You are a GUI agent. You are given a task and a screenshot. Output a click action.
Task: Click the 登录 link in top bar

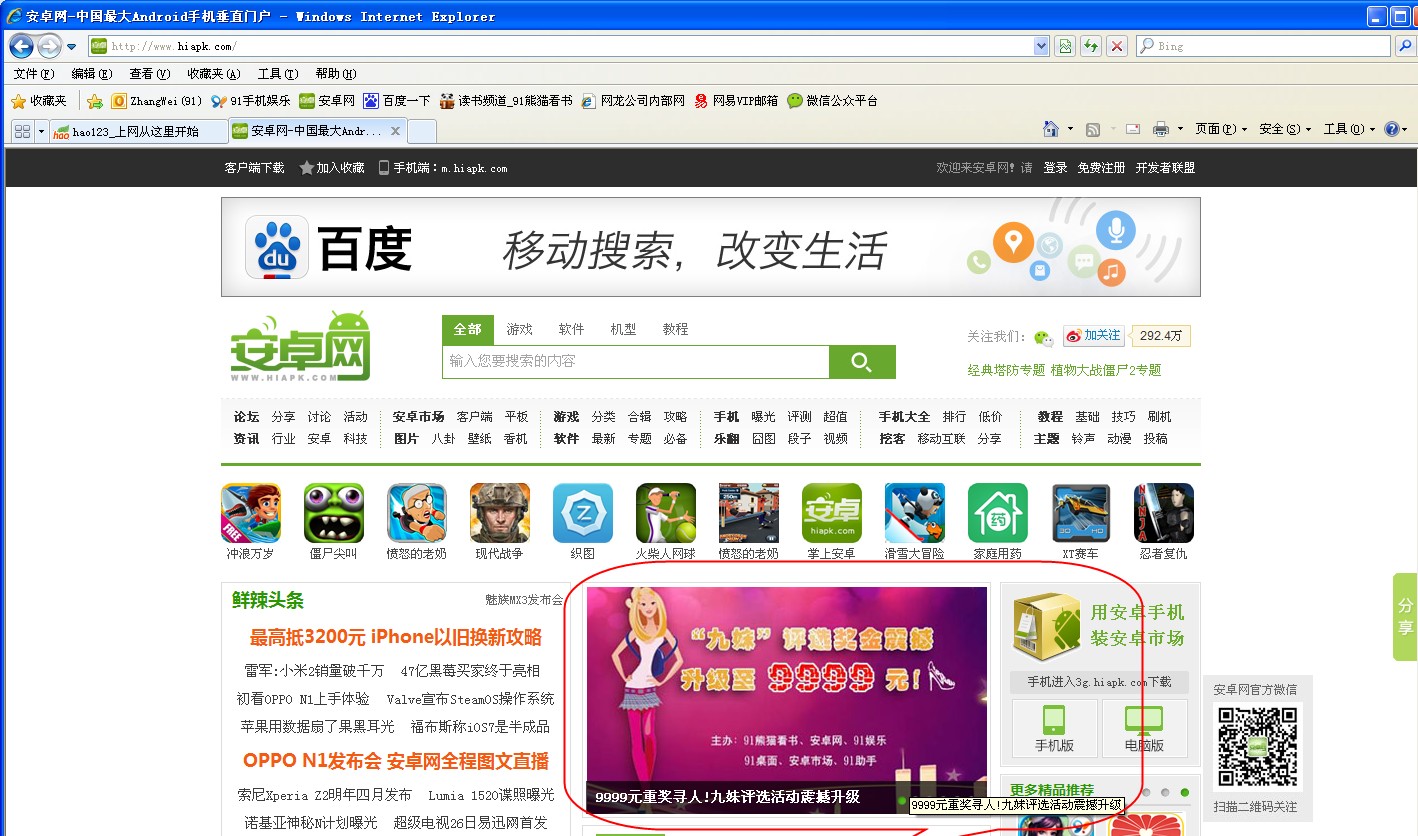1055,168
